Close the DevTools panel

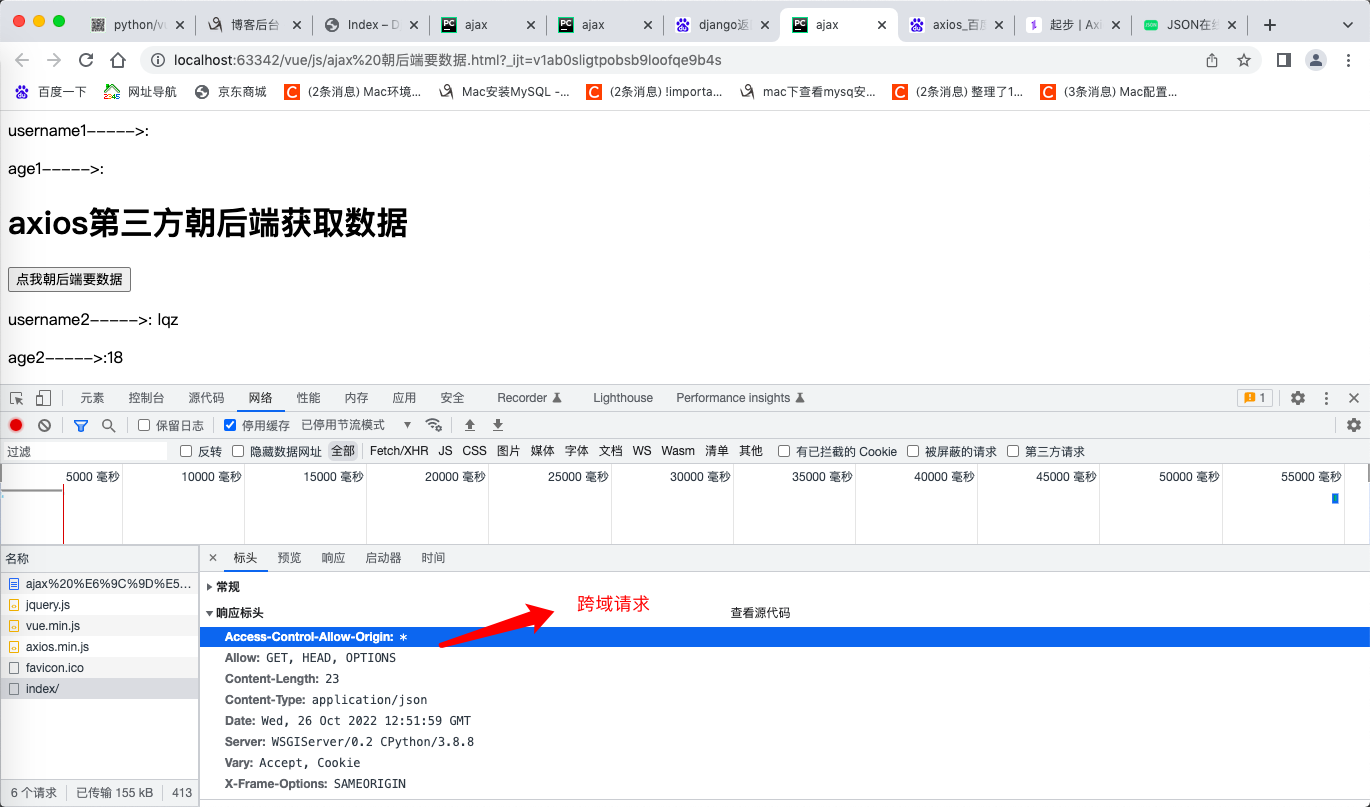coord(1354,398)
